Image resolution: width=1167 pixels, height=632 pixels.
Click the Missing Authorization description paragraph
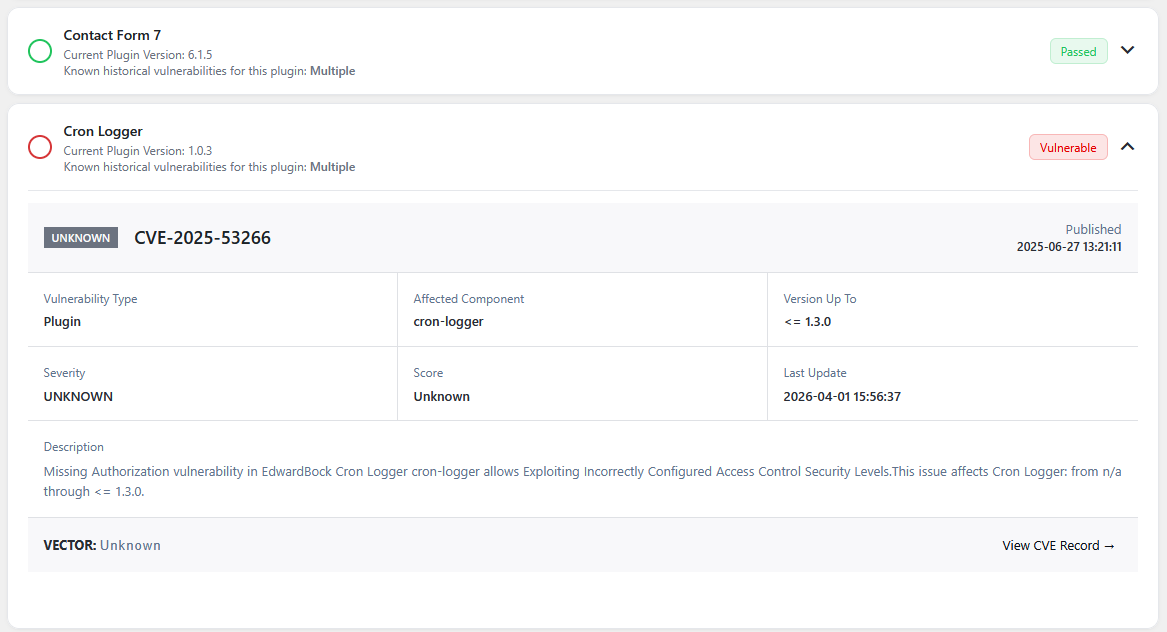583,482
